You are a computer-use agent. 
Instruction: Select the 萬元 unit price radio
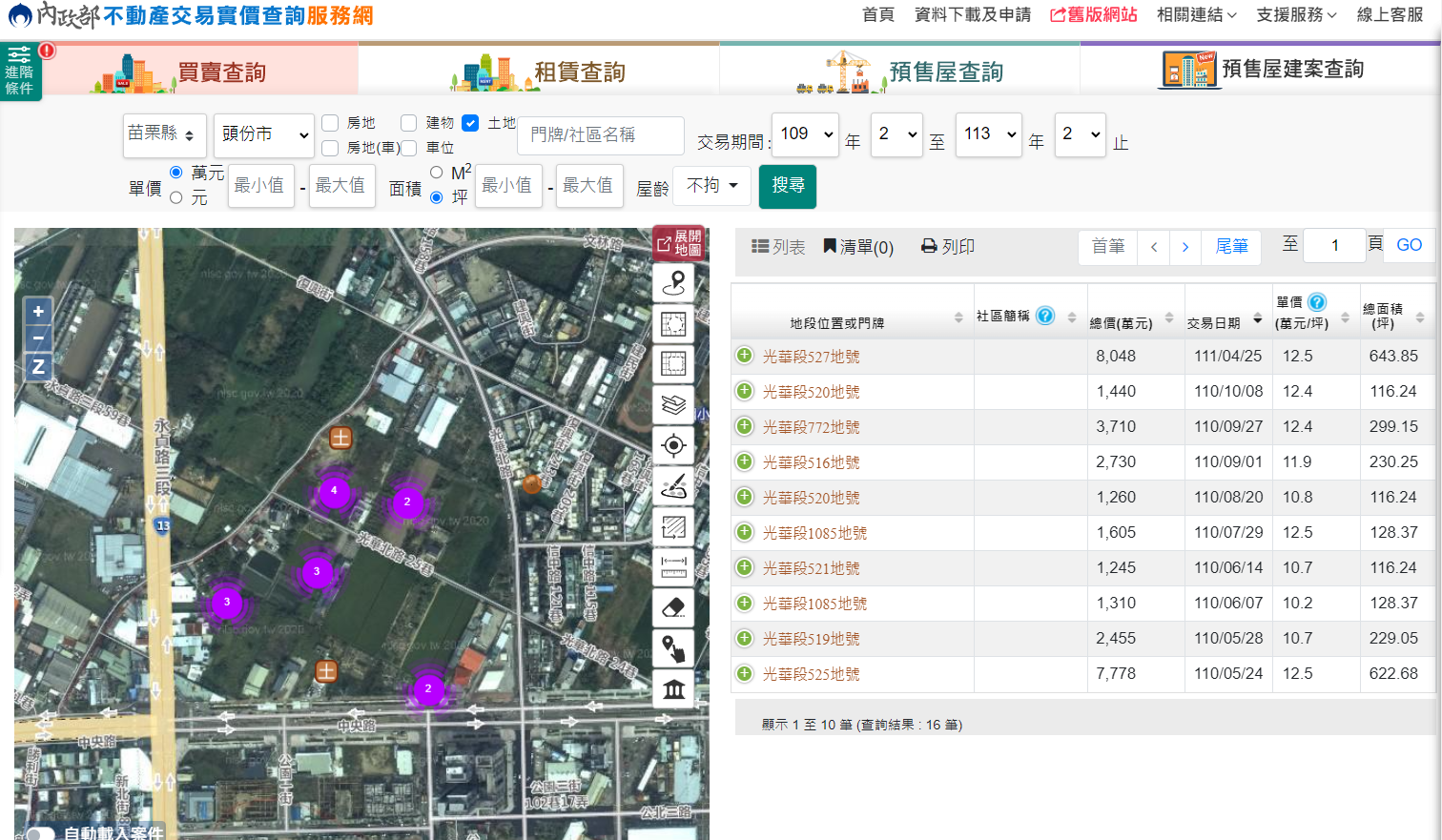175,173
